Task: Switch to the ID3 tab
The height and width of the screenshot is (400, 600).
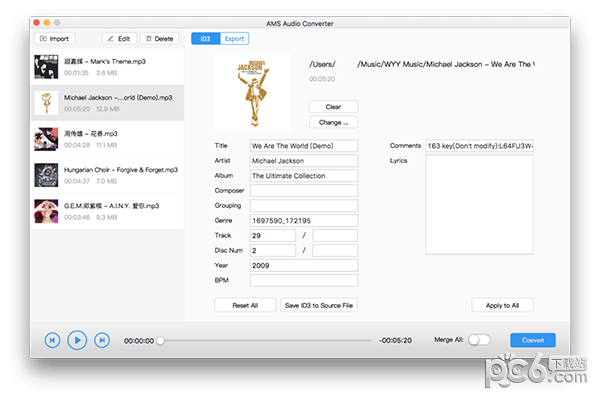Action: pyautogui.click(x=205, y=39)
